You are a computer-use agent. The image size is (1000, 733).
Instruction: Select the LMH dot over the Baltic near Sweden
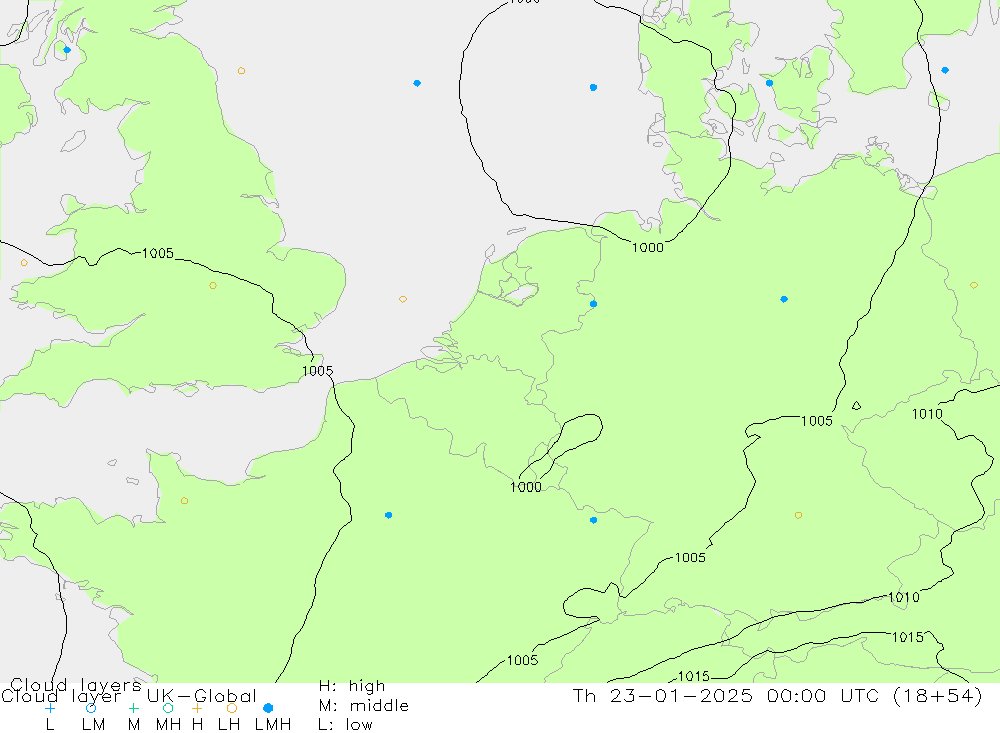(x=945, y=70)
